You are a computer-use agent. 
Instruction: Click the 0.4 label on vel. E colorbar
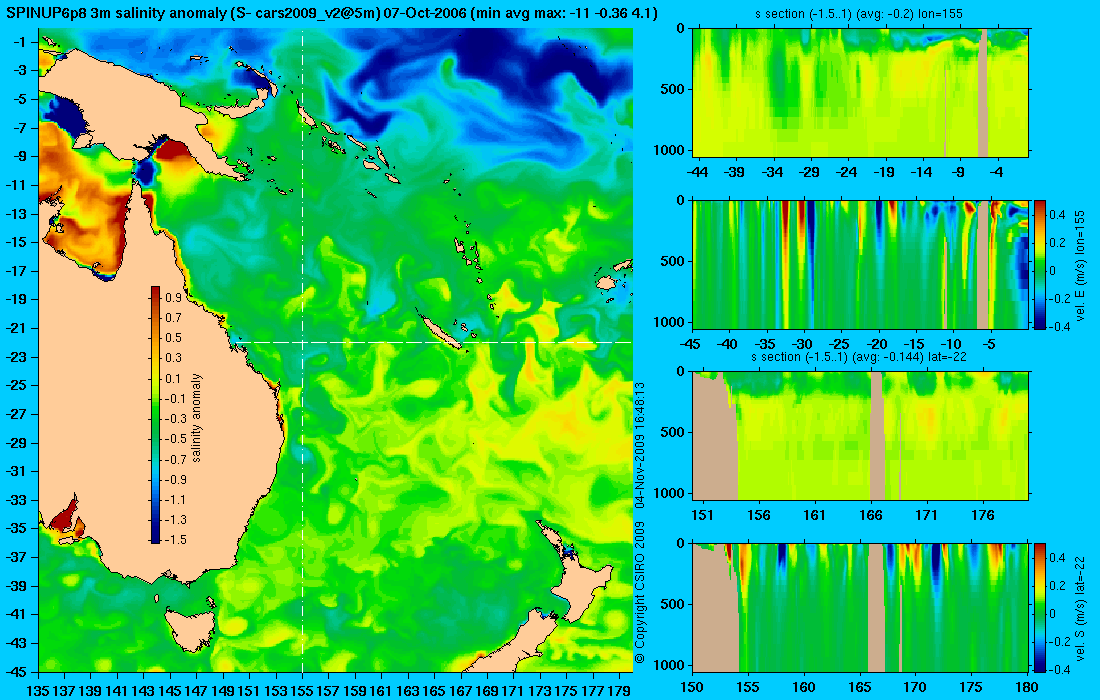[x=1057, y=214]
